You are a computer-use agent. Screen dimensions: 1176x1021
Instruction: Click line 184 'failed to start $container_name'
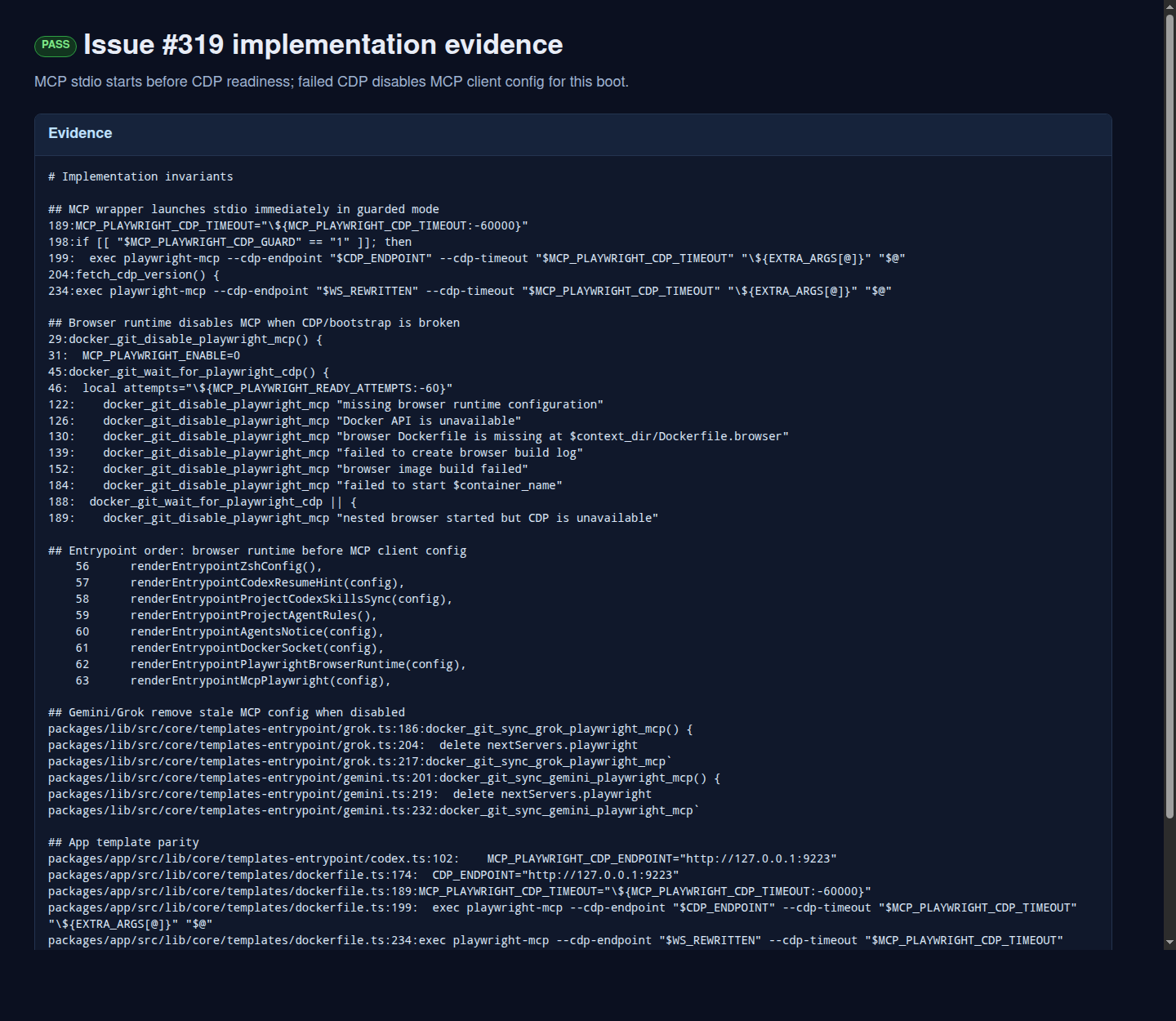pos(305,486)
